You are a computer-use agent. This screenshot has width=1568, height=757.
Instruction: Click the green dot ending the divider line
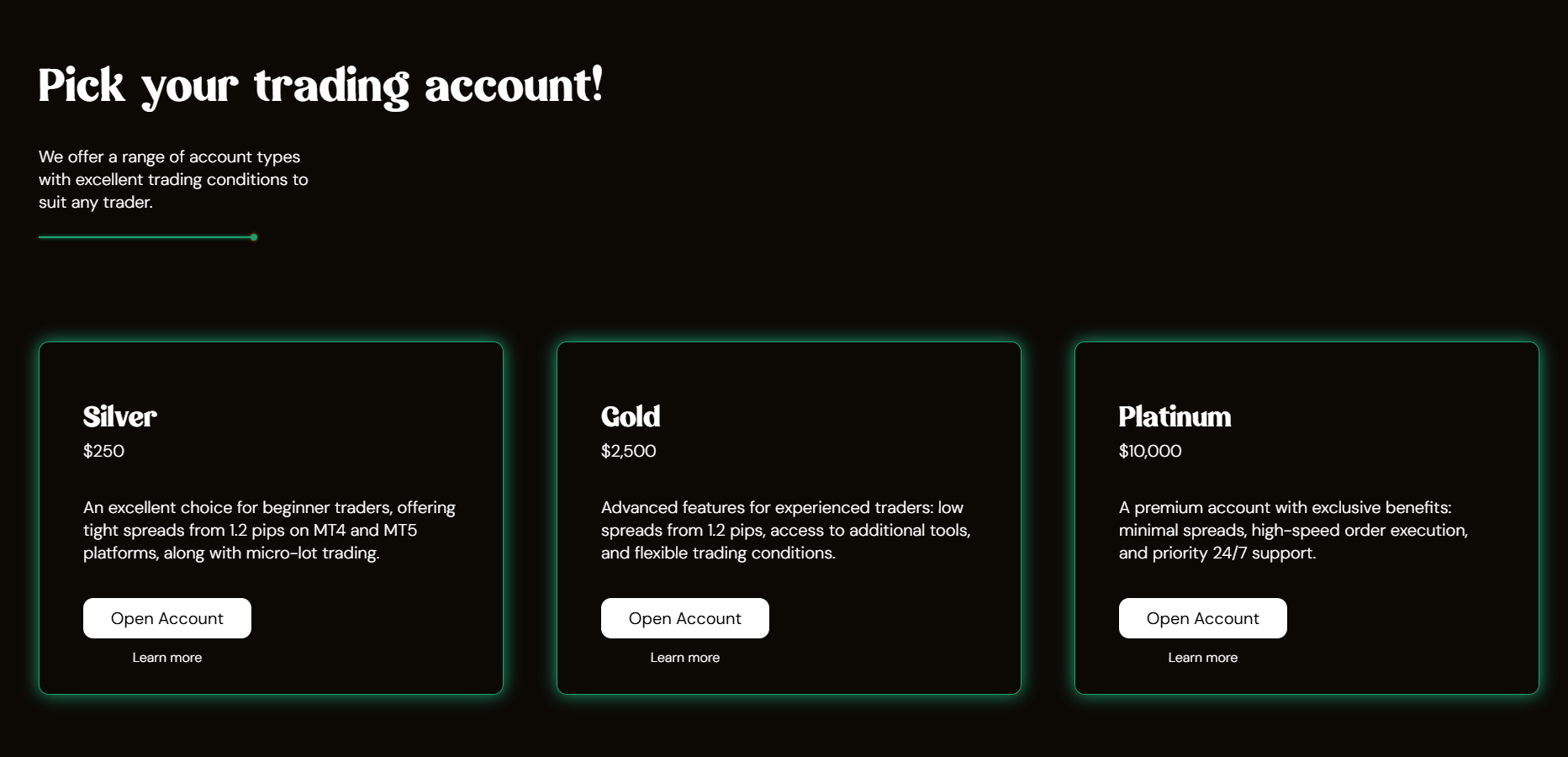pos(254,237)
